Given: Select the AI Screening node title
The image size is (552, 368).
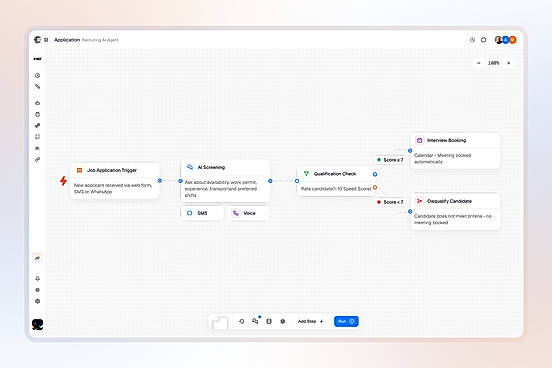Looking at the screenshot, I should [x=211, y=167].
